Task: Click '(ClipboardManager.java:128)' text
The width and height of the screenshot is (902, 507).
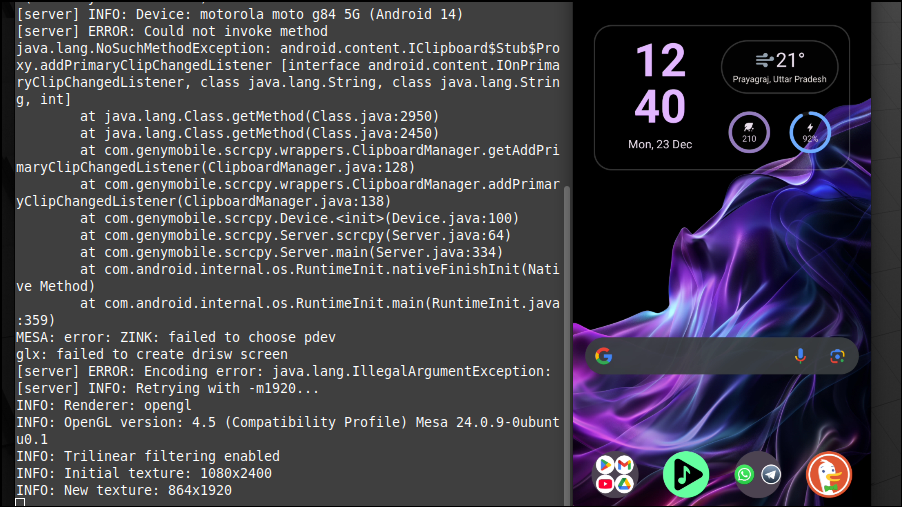Action: pos(308,167)
